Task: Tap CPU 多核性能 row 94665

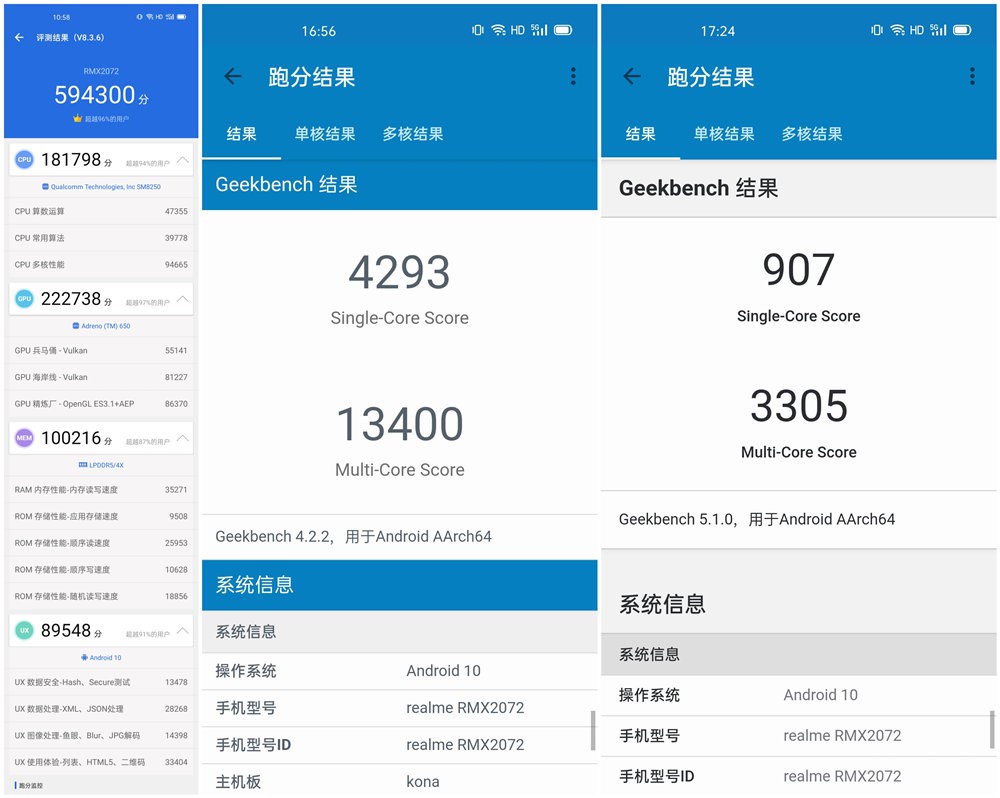Action: click(101, 265)
